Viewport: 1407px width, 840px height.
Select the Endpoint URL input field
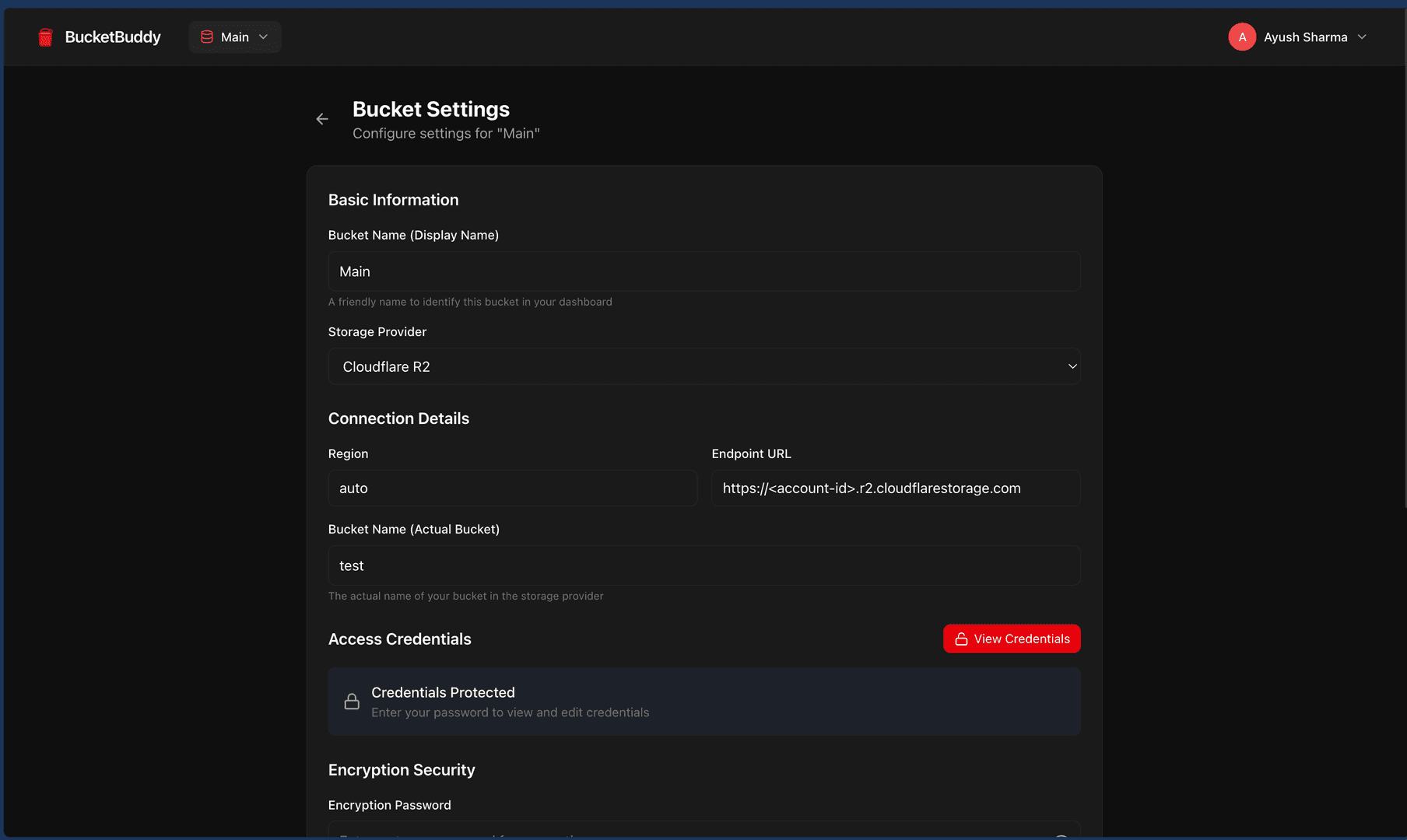[x=895, y=488]
